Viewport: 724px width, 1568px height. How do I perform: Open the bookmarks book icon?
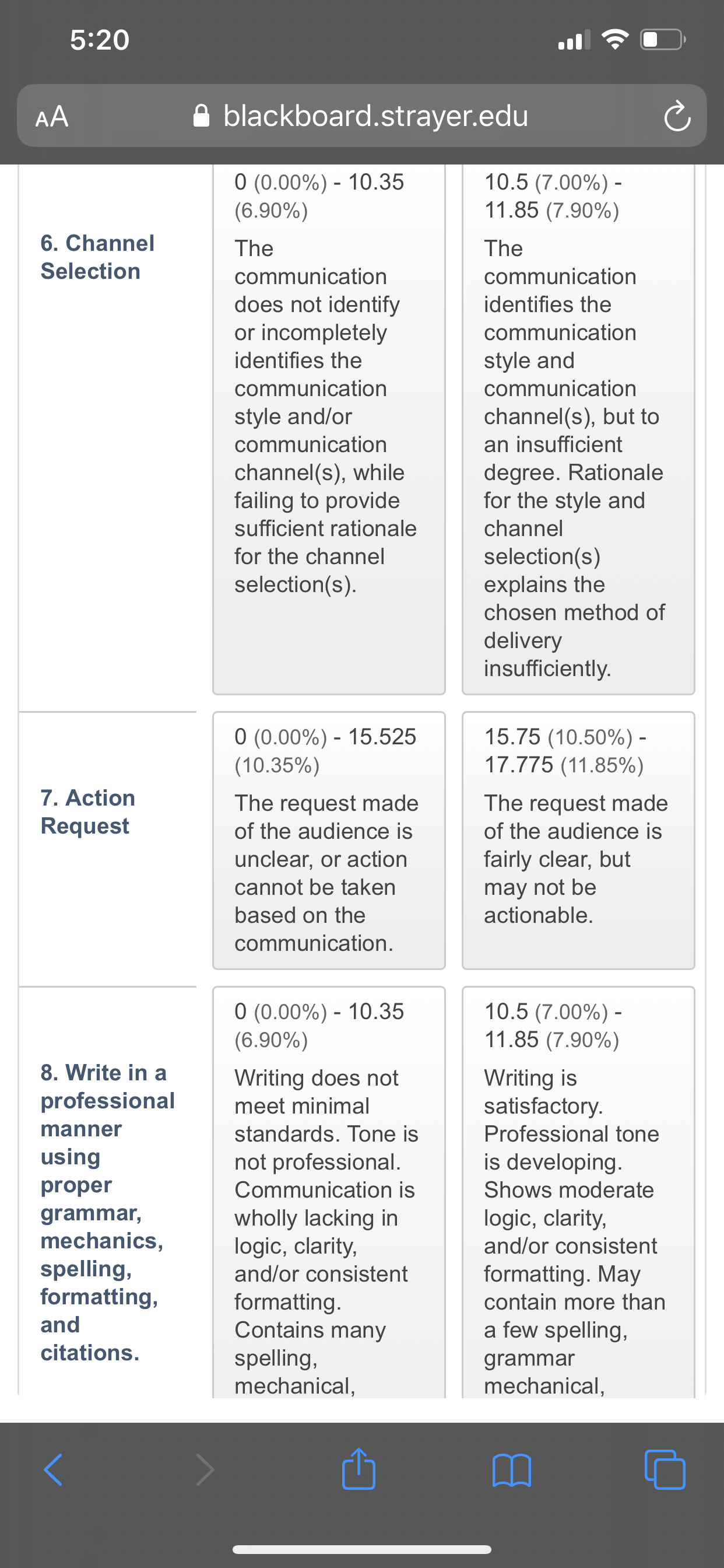click(x=512, y=1470)
